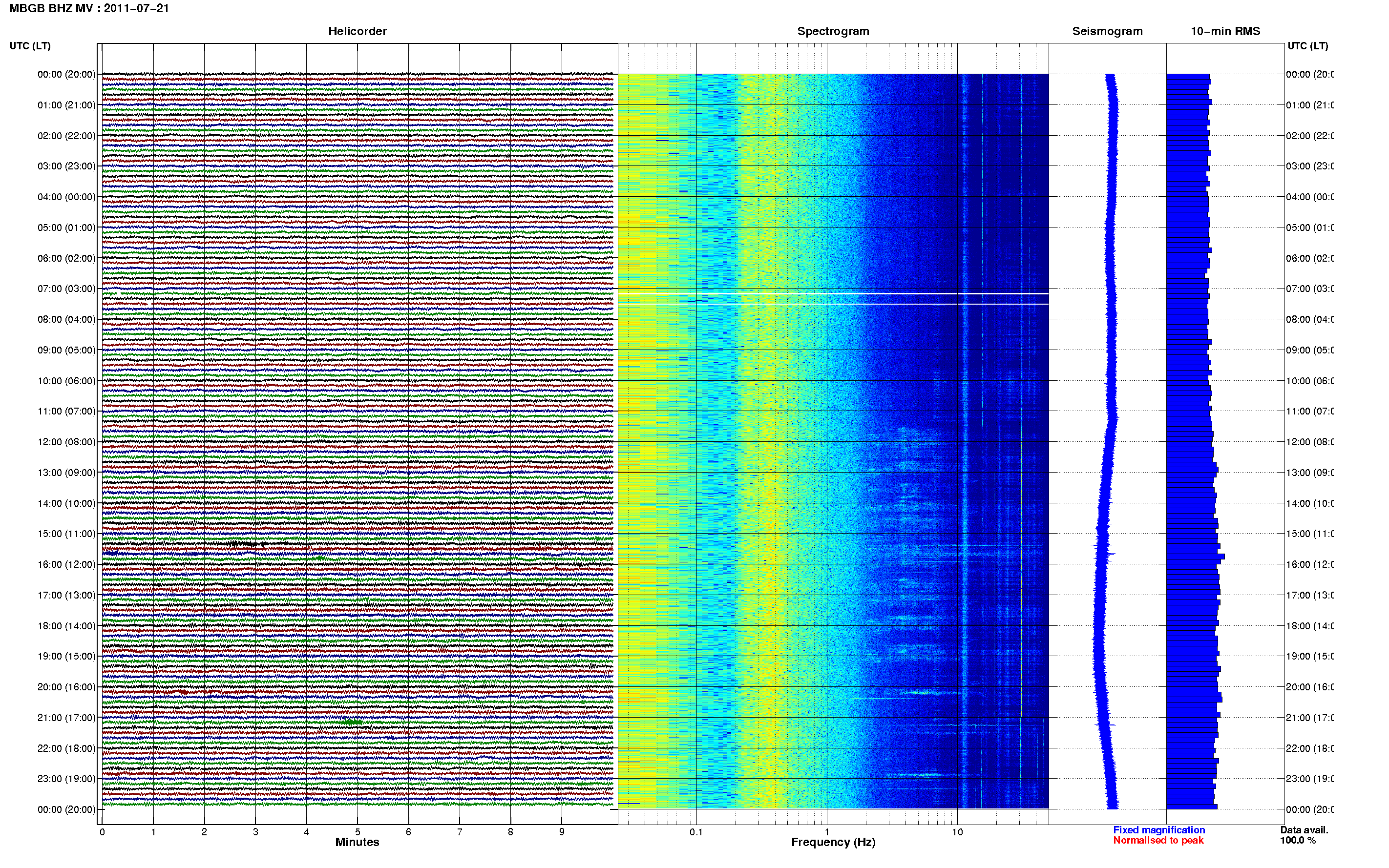Click left axis label '18:00 (14:00)'

[66, 626]
